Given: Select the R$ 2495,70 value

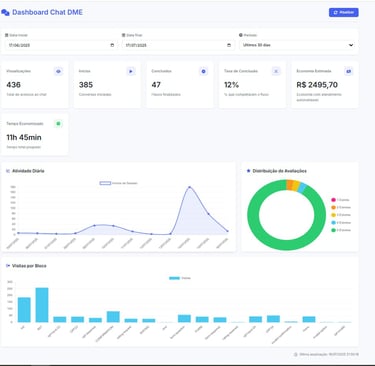Looking at the screenshot, I should [x=317, y=85].
